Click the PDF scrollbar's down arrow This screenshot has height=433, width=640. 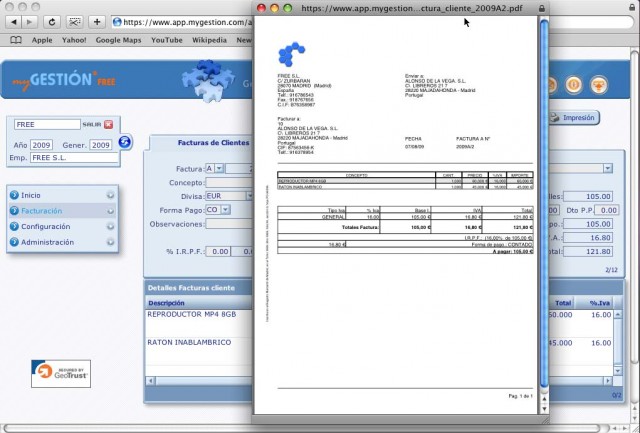544,409
